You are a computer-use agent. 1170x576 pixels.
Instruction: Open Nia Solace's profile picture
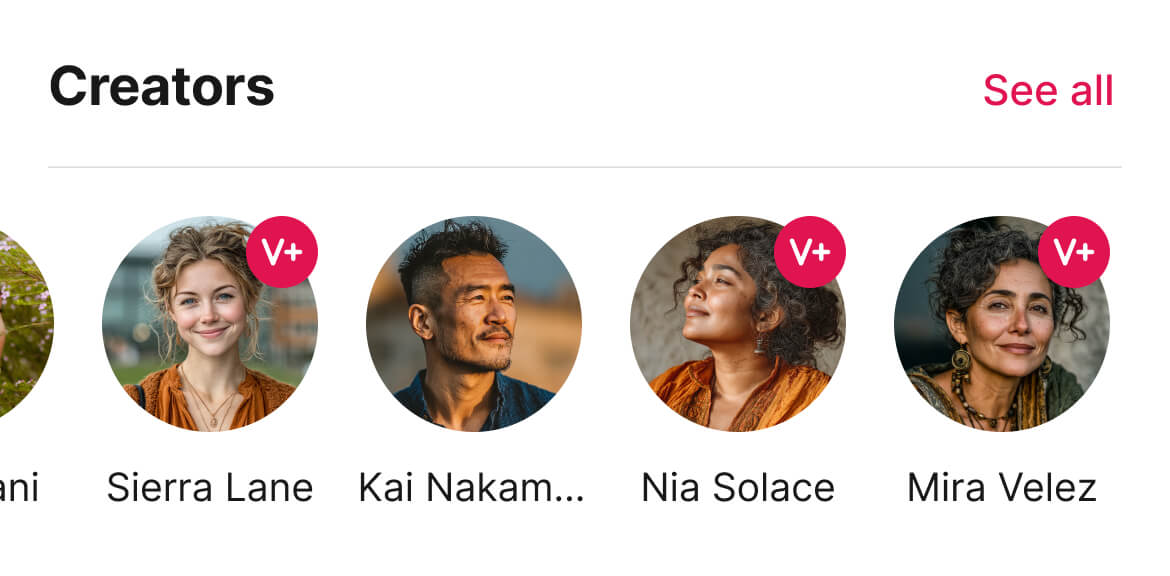point(737,324)
